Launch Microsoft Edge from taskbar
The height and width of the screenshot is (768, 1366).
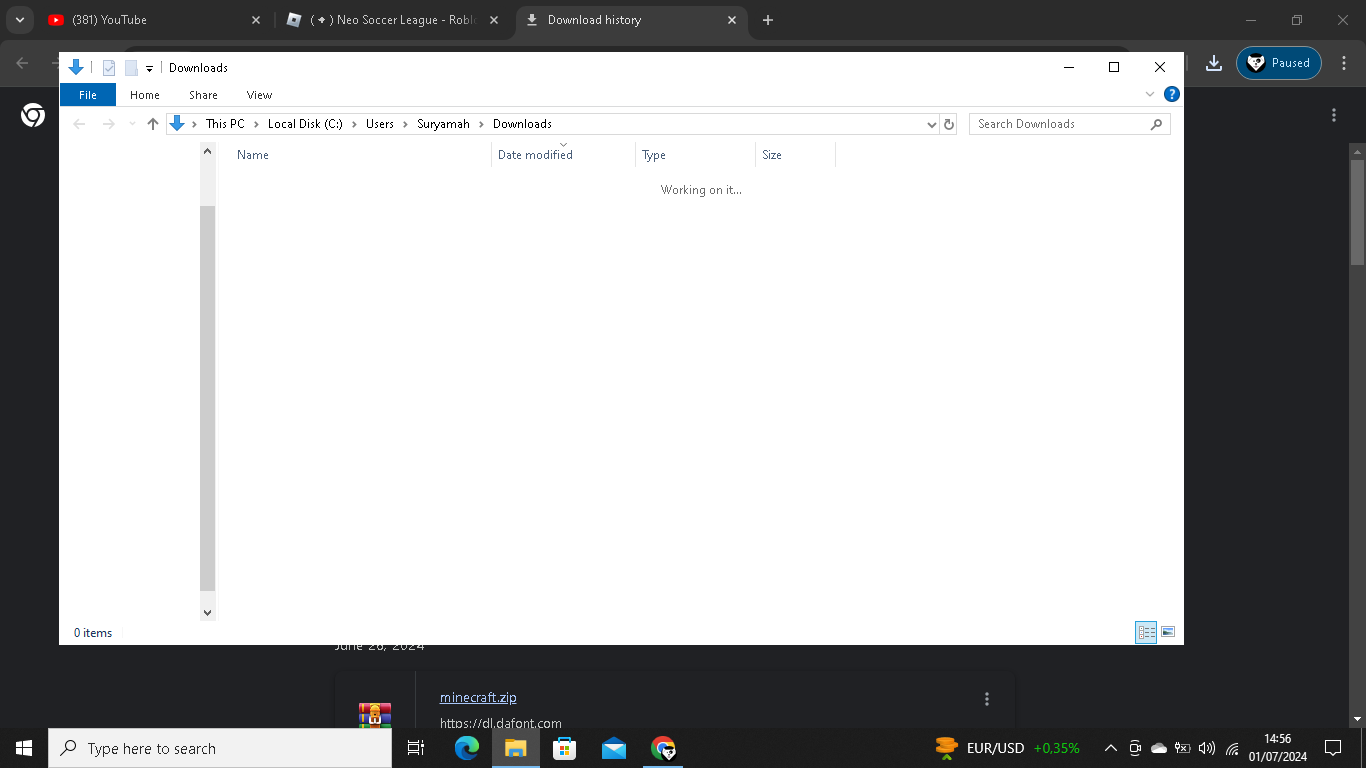coord(467,748)
